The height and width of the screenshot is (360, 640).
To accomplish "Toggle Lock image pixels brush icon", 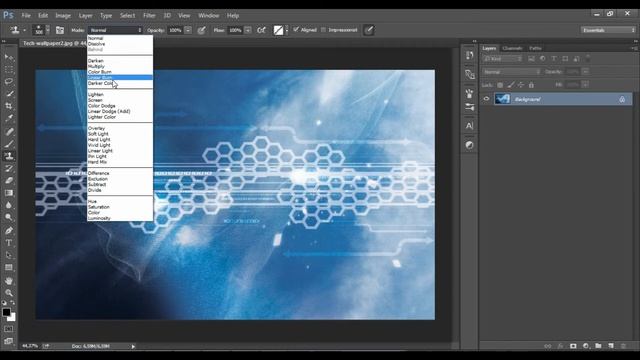I will 511,85.
